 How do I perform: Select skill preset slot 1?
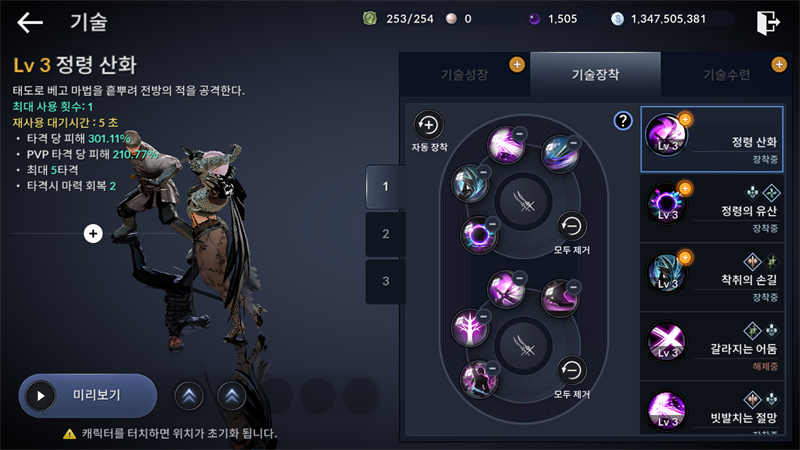(x=386, y=187)
